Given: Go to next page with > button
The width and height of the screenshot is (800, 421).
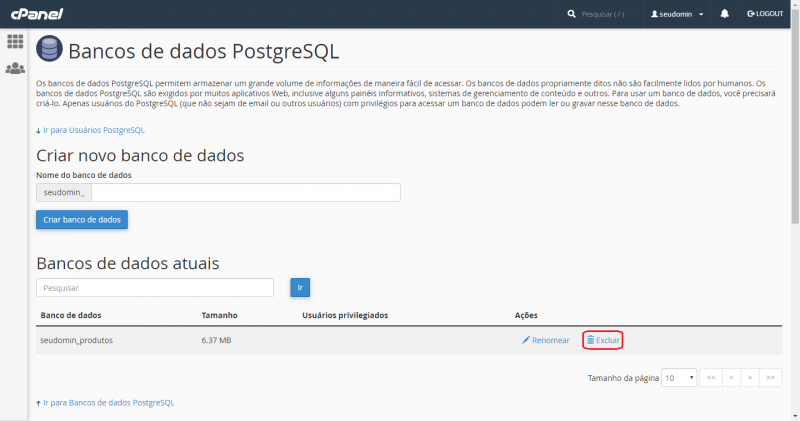Looking at the screenshot, I should click(750, 378).
